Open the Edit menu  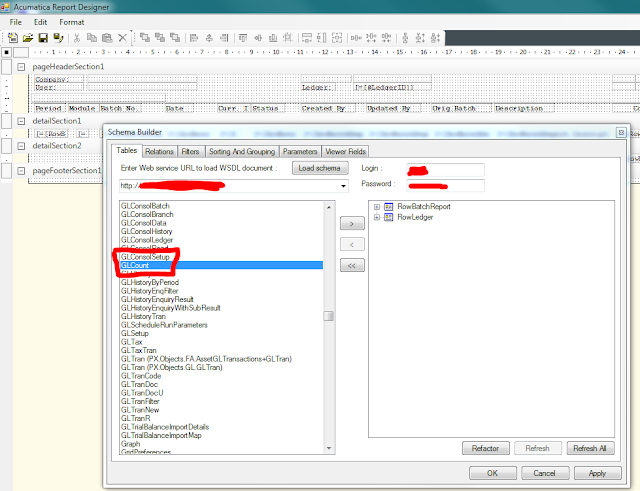click(x=40, y=22)
